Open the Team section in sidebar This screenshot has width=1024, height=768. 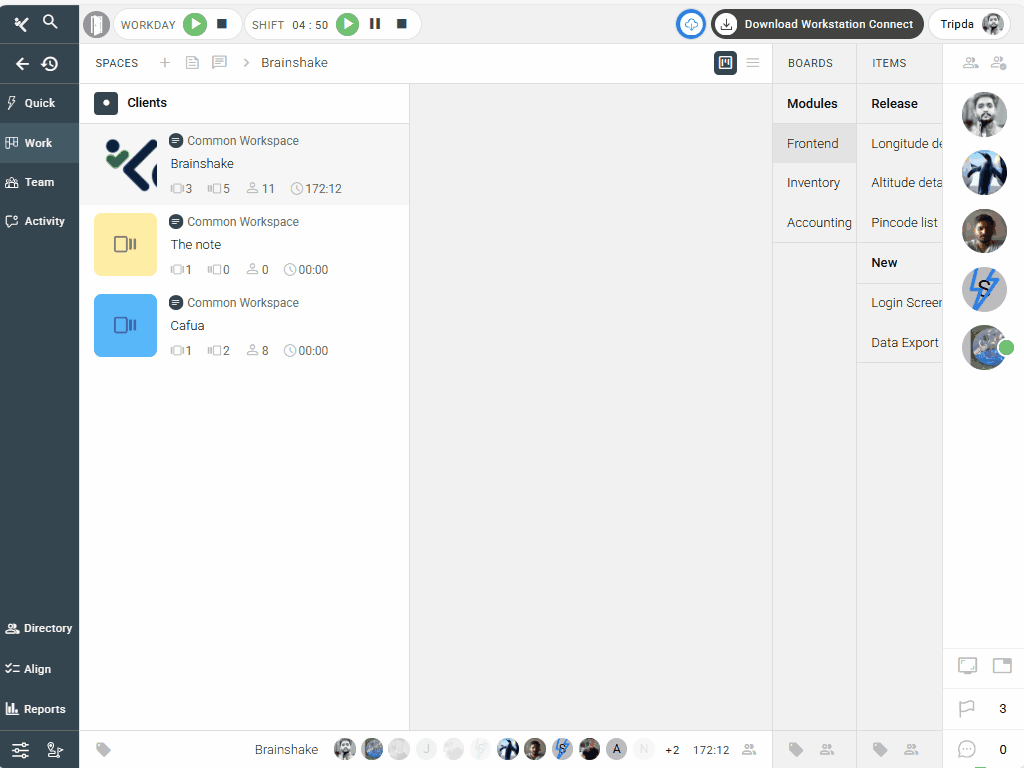pos(39,182)
